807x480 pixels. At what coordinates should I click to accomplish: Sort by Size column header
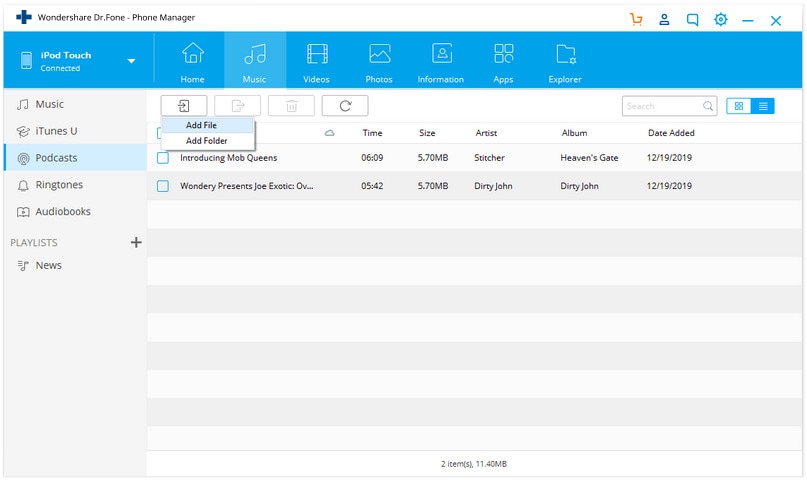click(427, 133)
